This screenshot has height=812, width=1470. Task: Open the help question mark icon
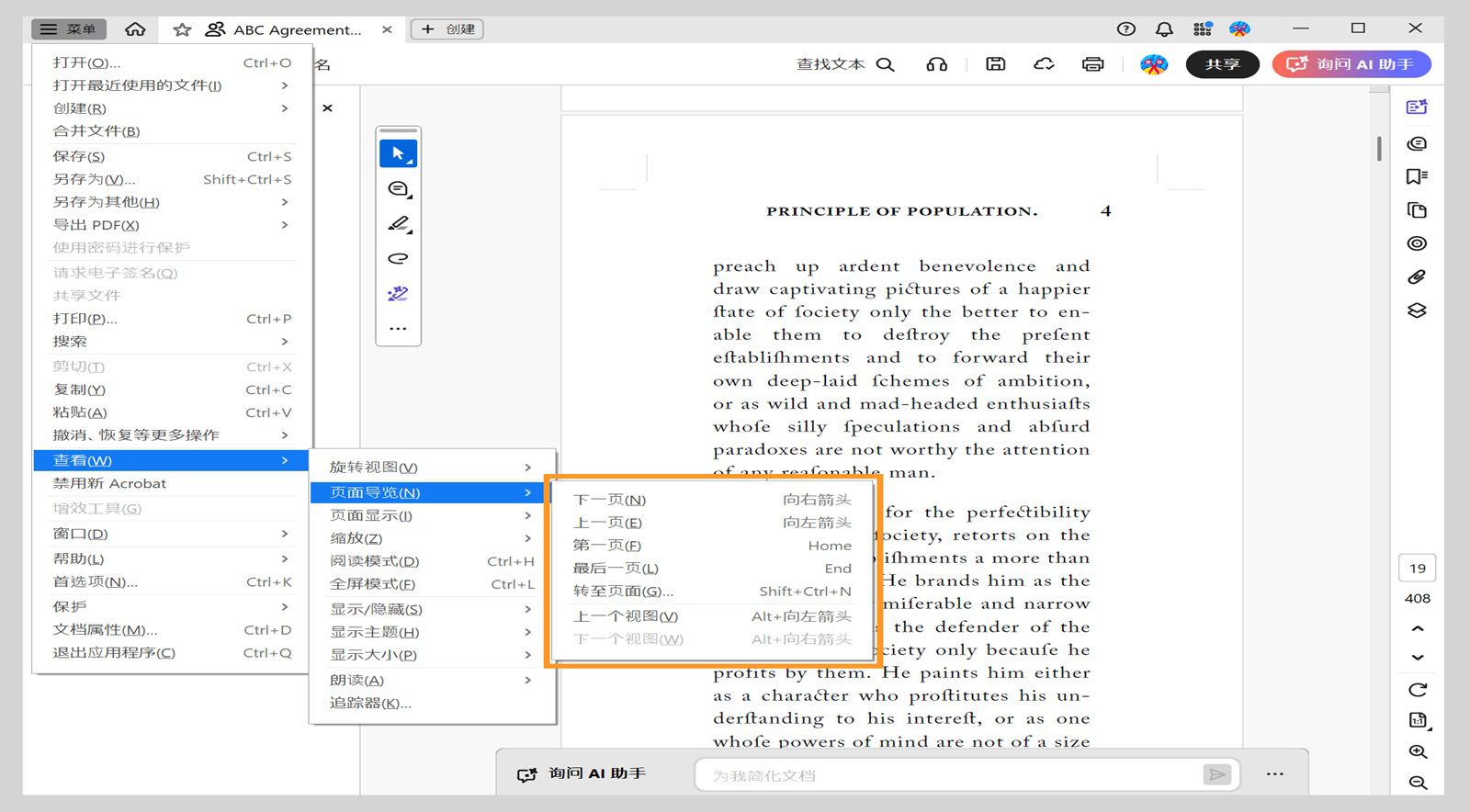coord(1125,29)
